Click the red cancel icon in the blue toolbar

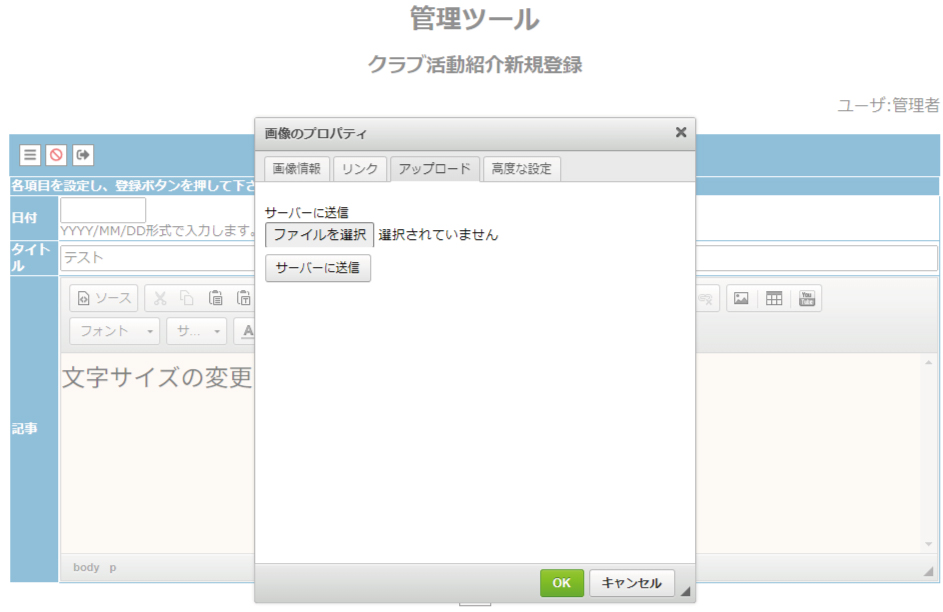coord(56,155)
